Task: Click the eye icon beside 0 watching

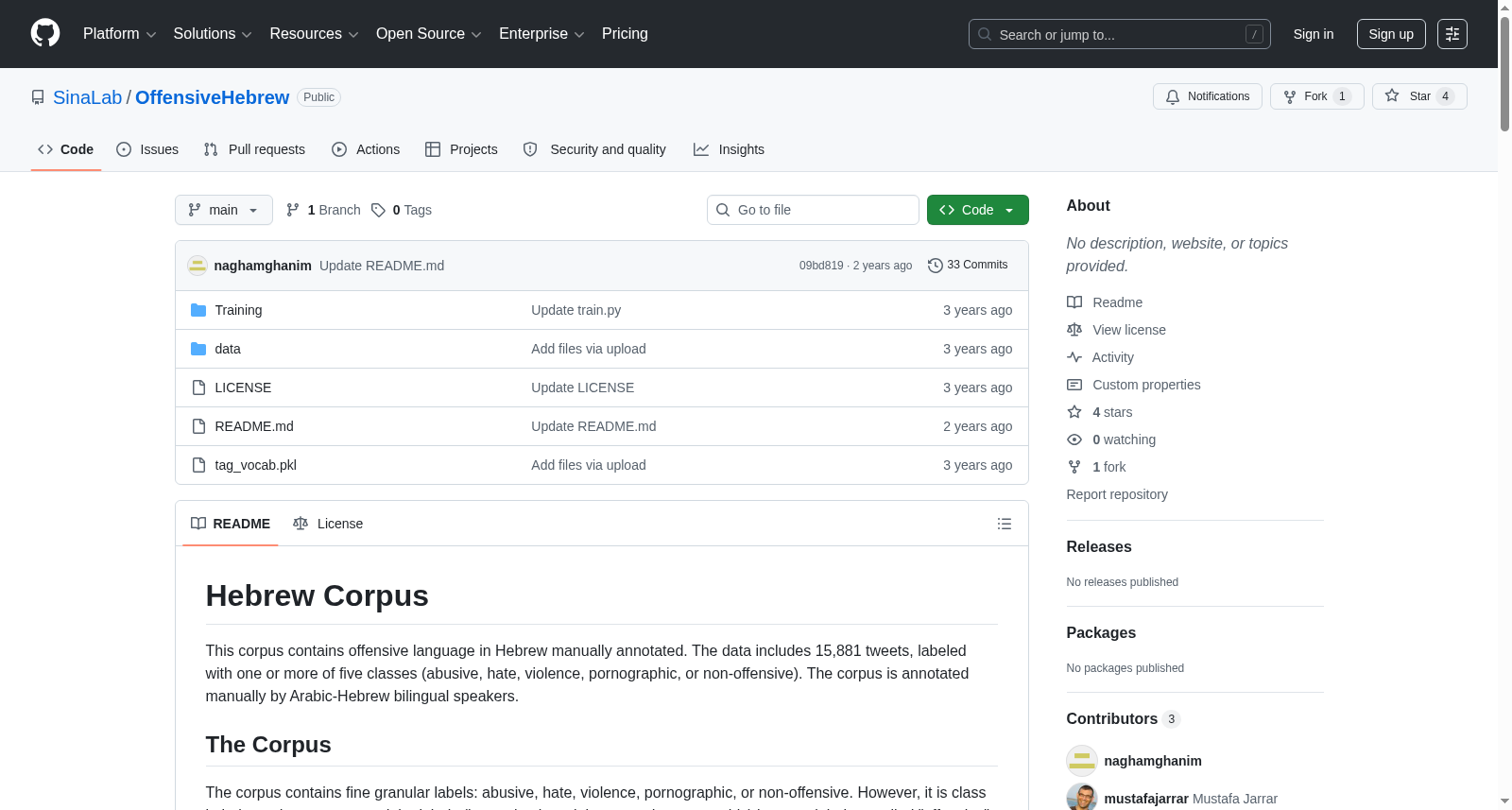Action: [x=1074, y=439]
